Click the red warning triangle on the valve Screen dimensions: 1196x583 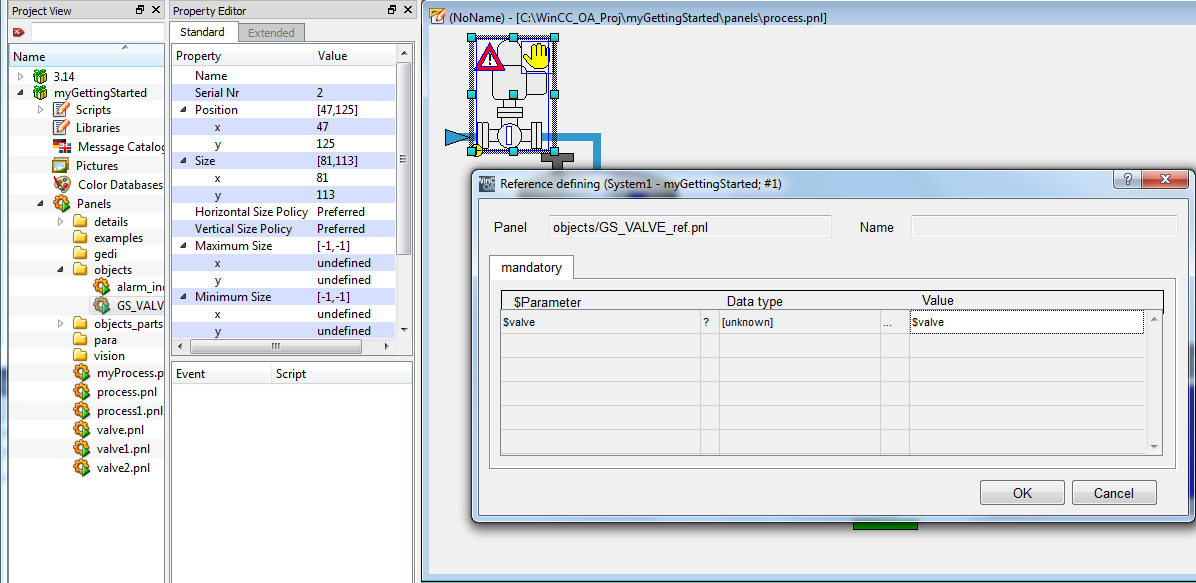click(x=489, y=58)
